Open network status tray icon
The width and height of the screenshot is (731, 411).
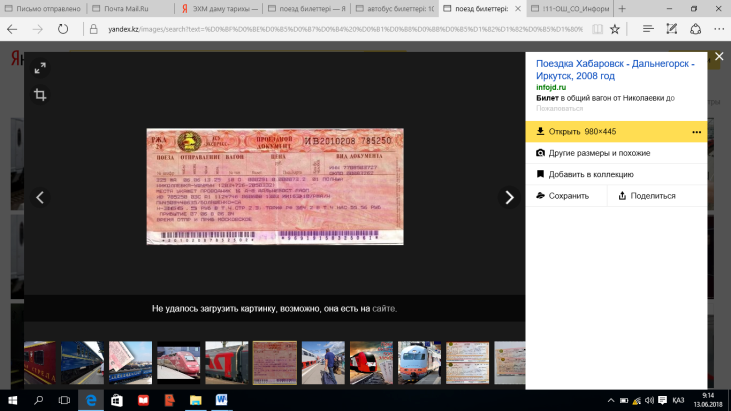(x=636, y=400)
